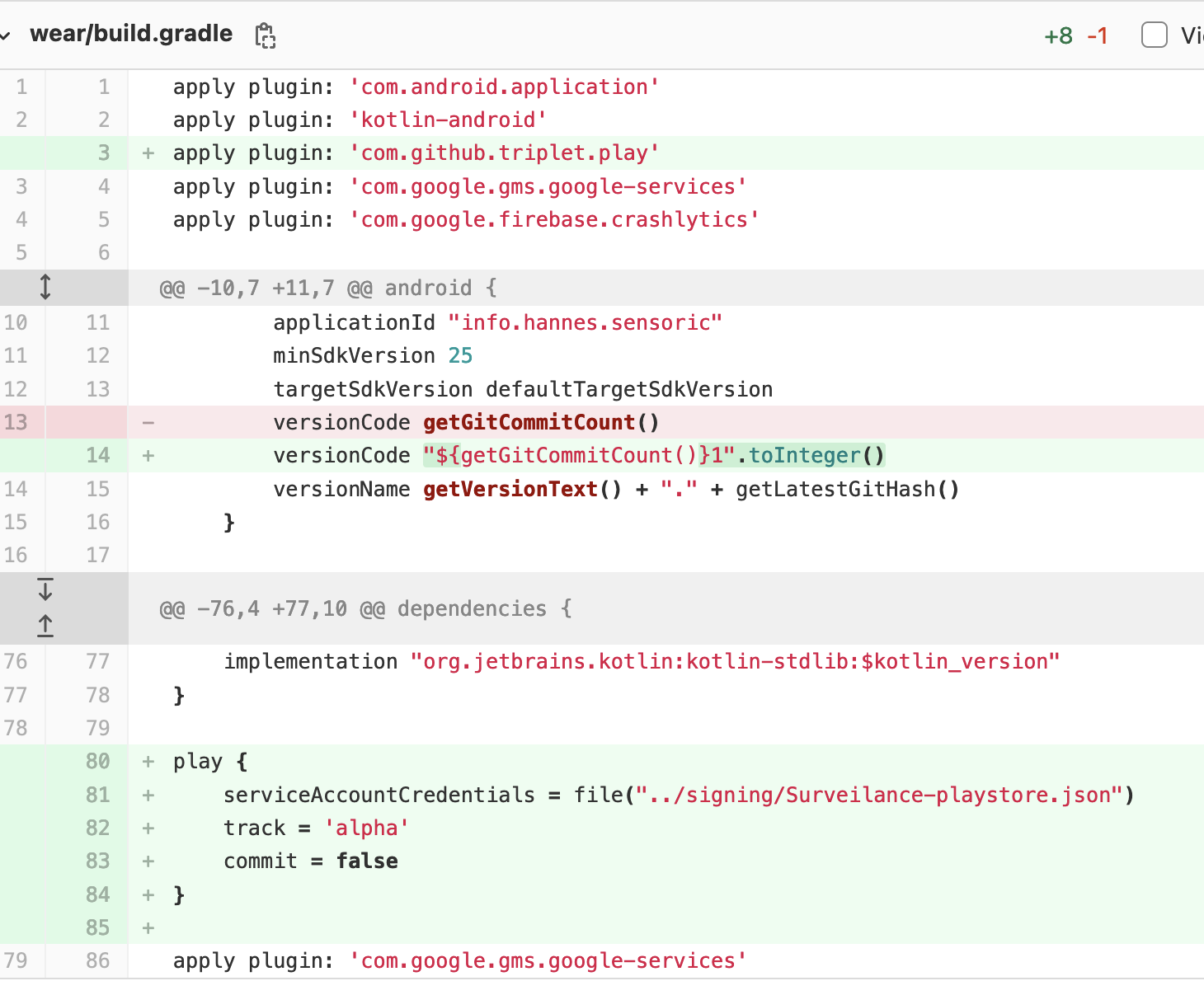The width and height of the screenshot is (1204, 981).
Task: Click the Surveilance-playstore.json path string
Action: (879, 795)
